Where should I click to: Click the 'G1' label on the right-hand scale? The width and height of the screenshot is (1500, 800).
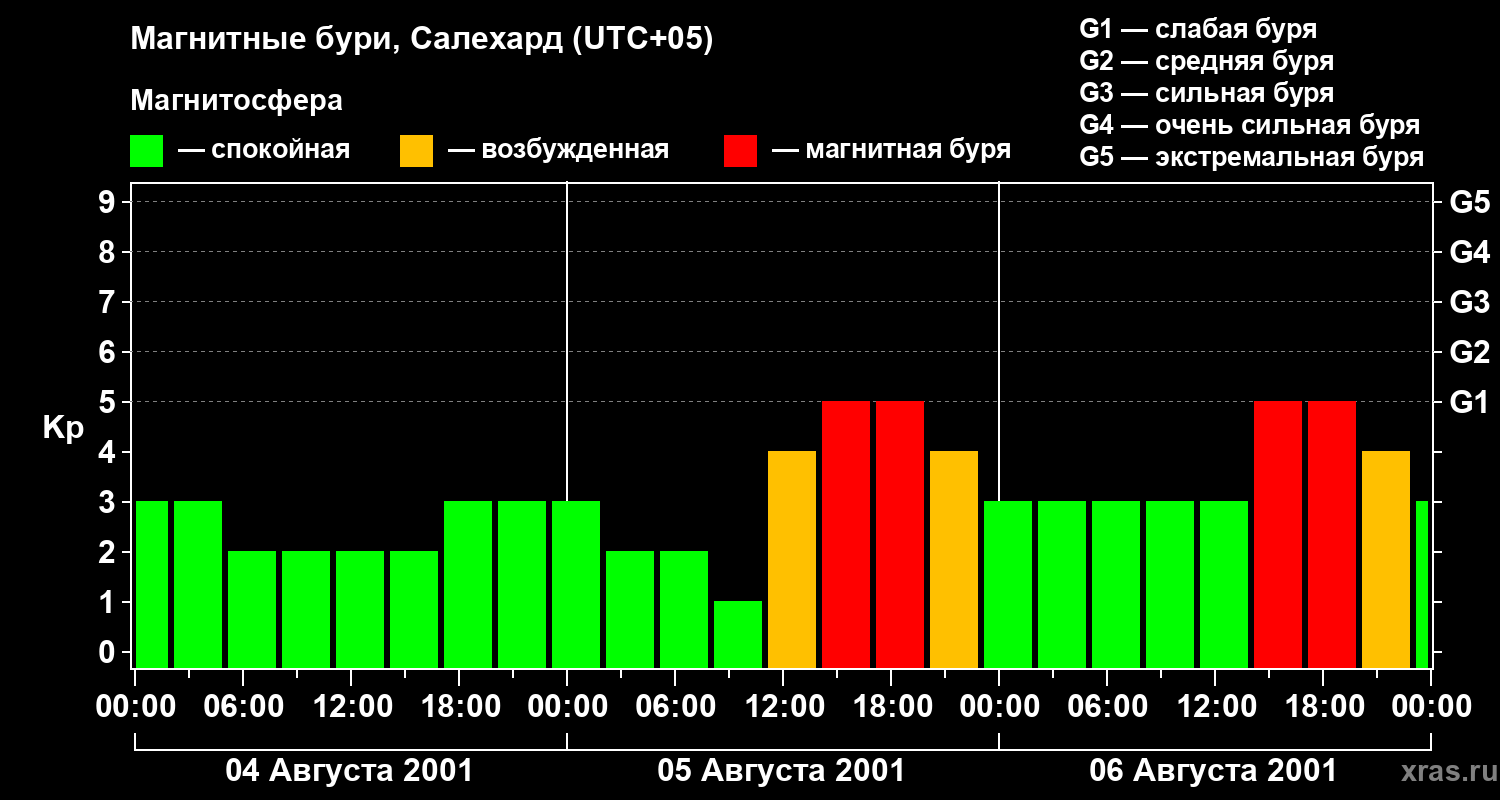pos(1469,402)
